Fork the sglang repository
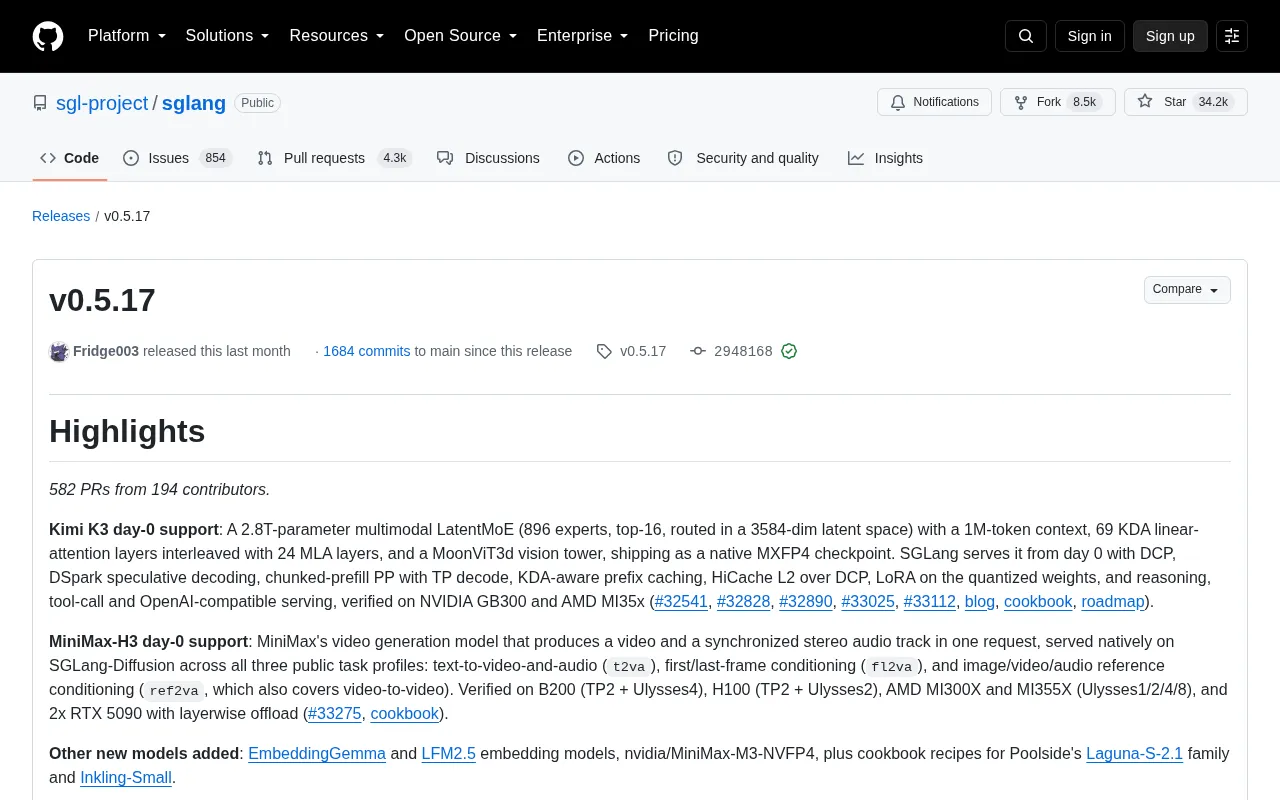The image size is (1280, 800). 1057,102
